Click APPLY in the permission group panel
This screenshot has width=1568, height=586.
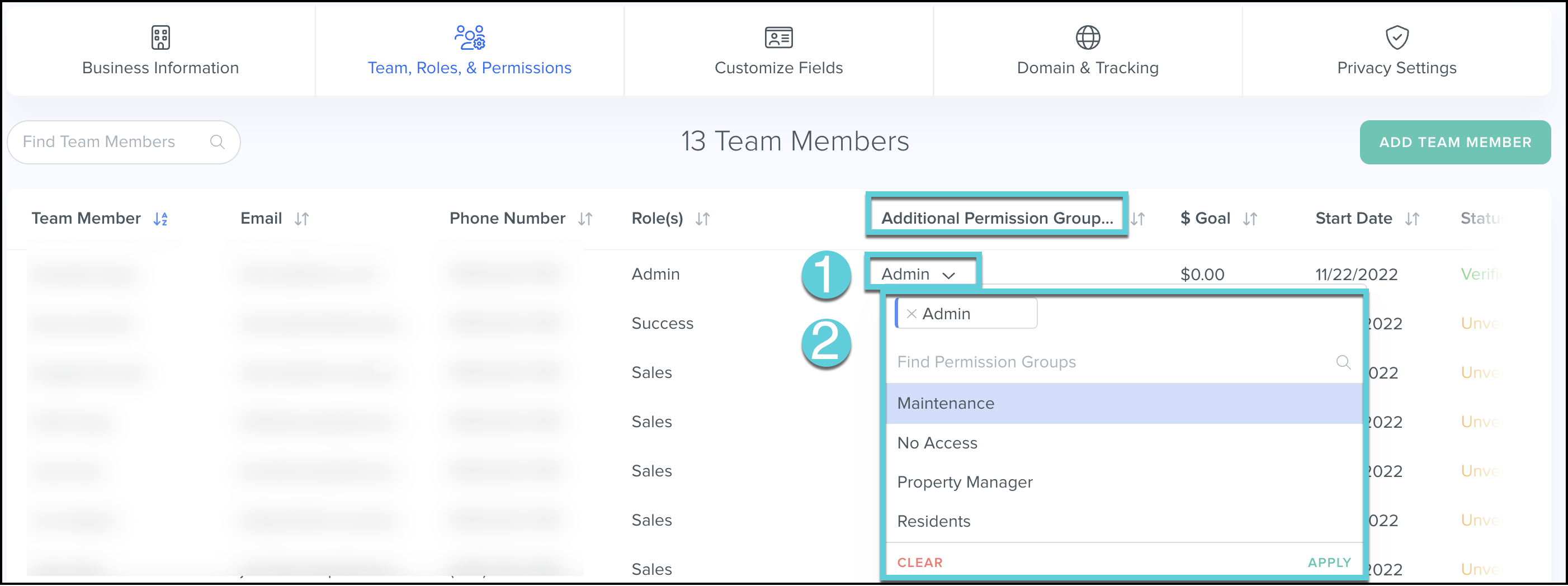pyautogui.click(x=1329, y=563)
